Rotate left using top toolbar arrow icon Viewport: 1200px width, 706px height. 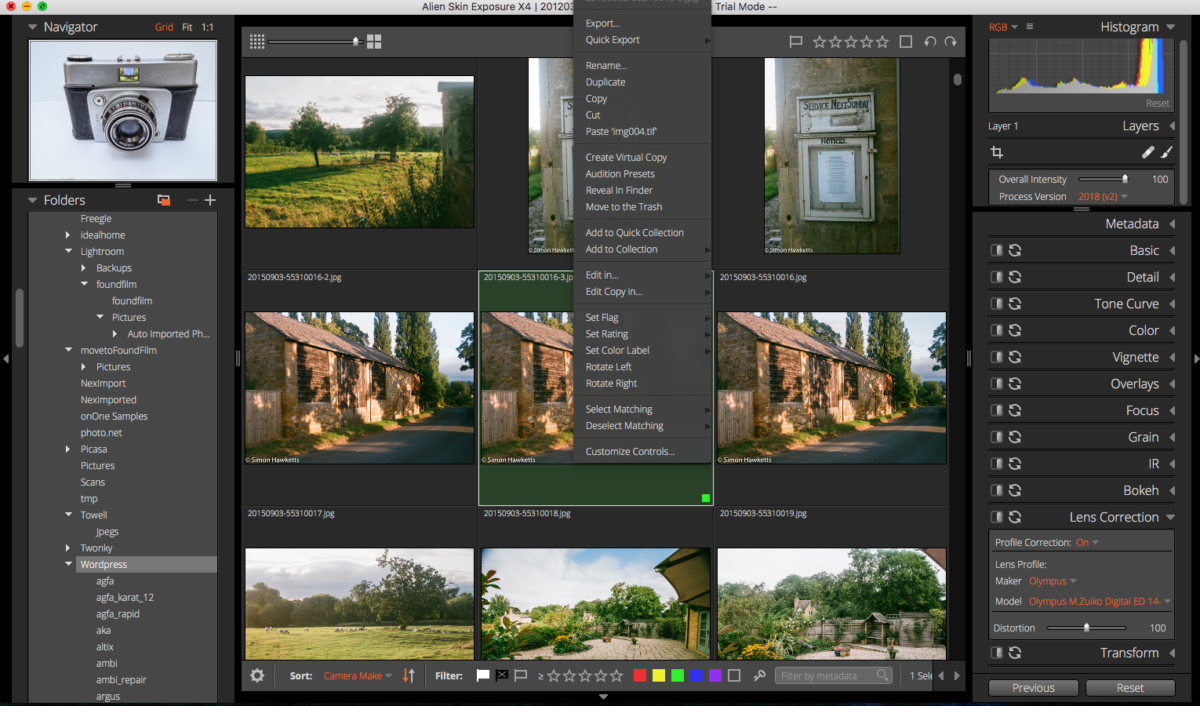(x=930, y=42)
